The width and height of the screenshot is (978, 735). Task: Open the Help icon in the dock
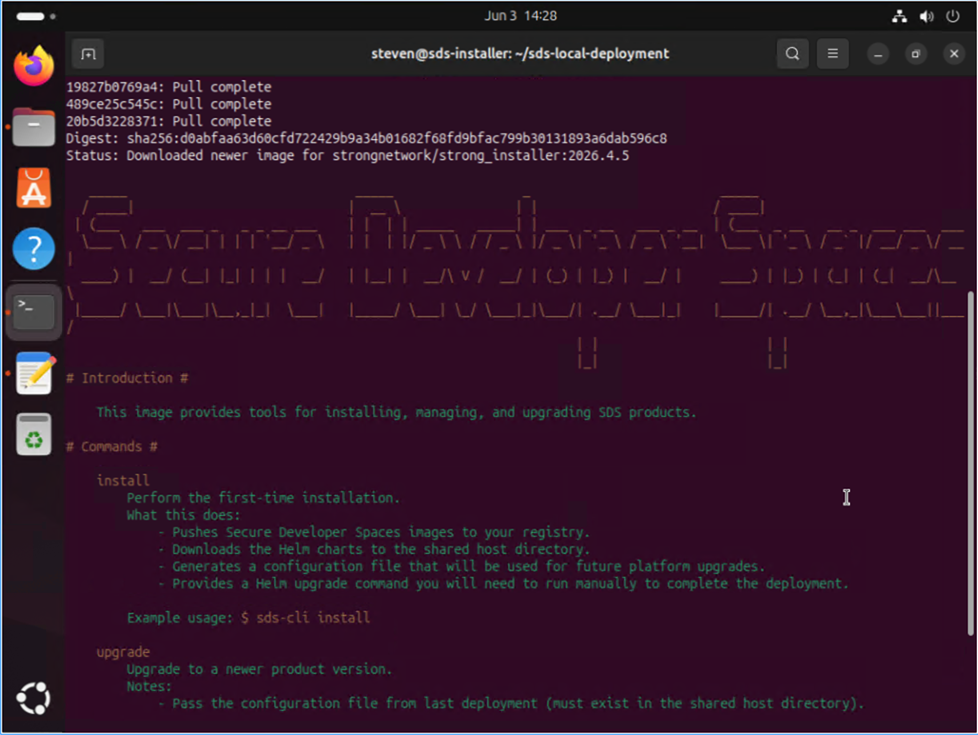[x=34, y=249]
